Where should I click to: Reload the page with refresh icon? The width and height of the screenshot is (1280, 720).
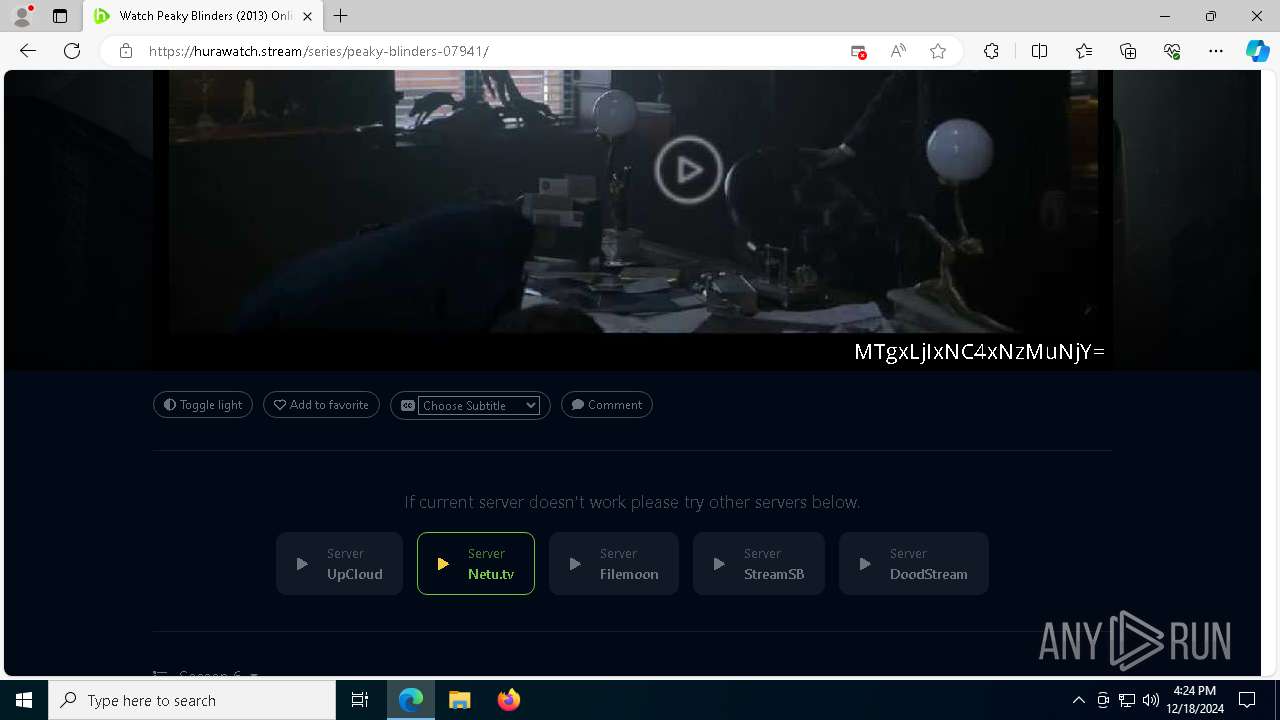pyautogui.click(x=72, y=51)
